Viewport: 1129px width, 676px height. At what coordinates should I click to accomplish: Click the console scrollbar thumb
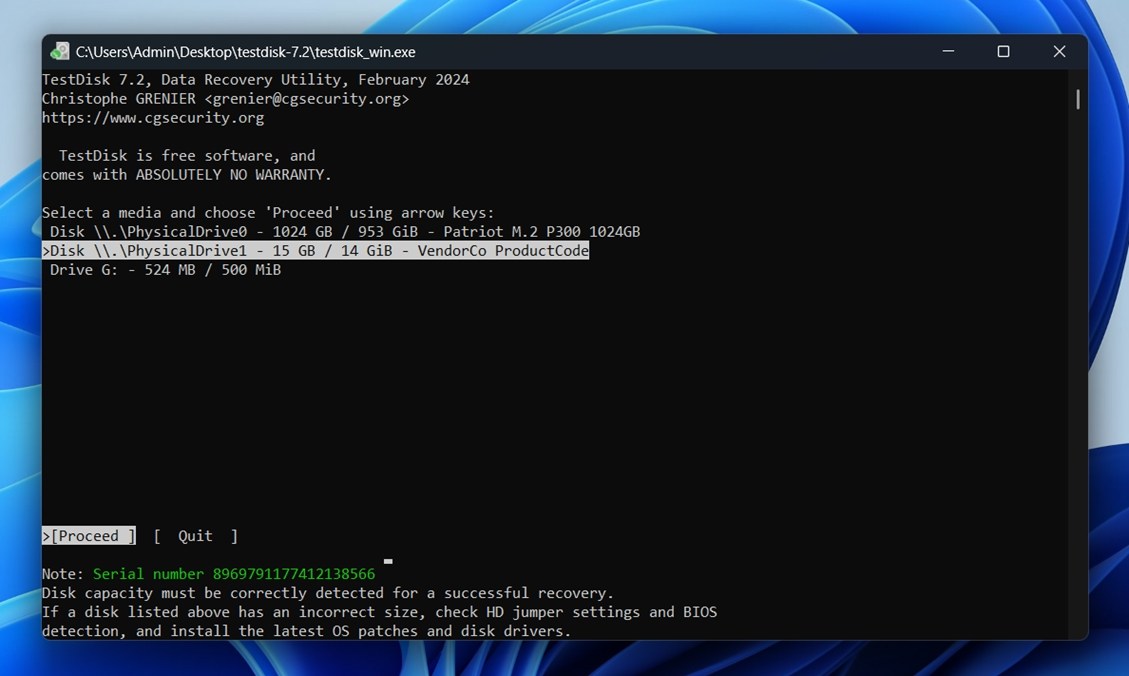pyautogui.click(x=1077, y=99)
